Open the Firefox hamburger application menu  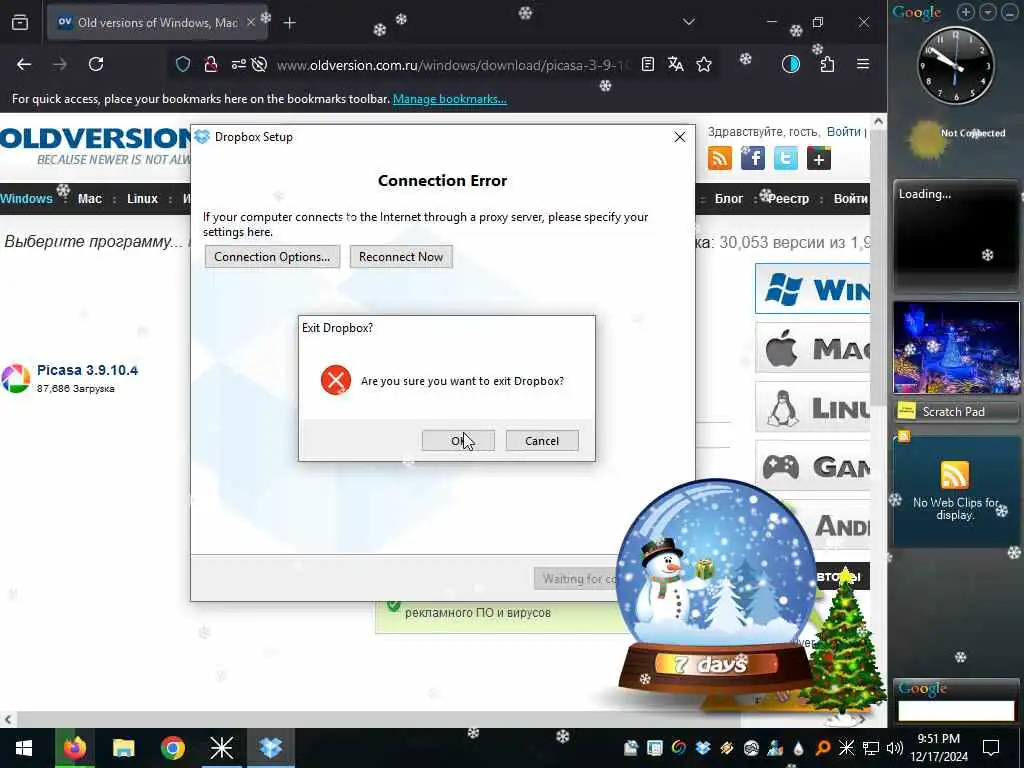[x=863, y=64]
